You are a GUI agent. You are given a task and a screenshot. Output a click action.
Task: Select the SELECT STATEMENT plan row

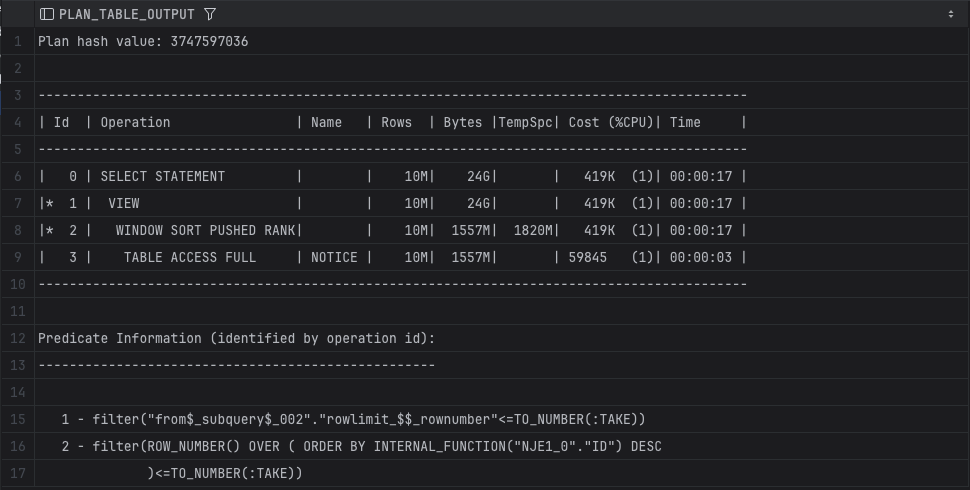click(x=502, y=176)
